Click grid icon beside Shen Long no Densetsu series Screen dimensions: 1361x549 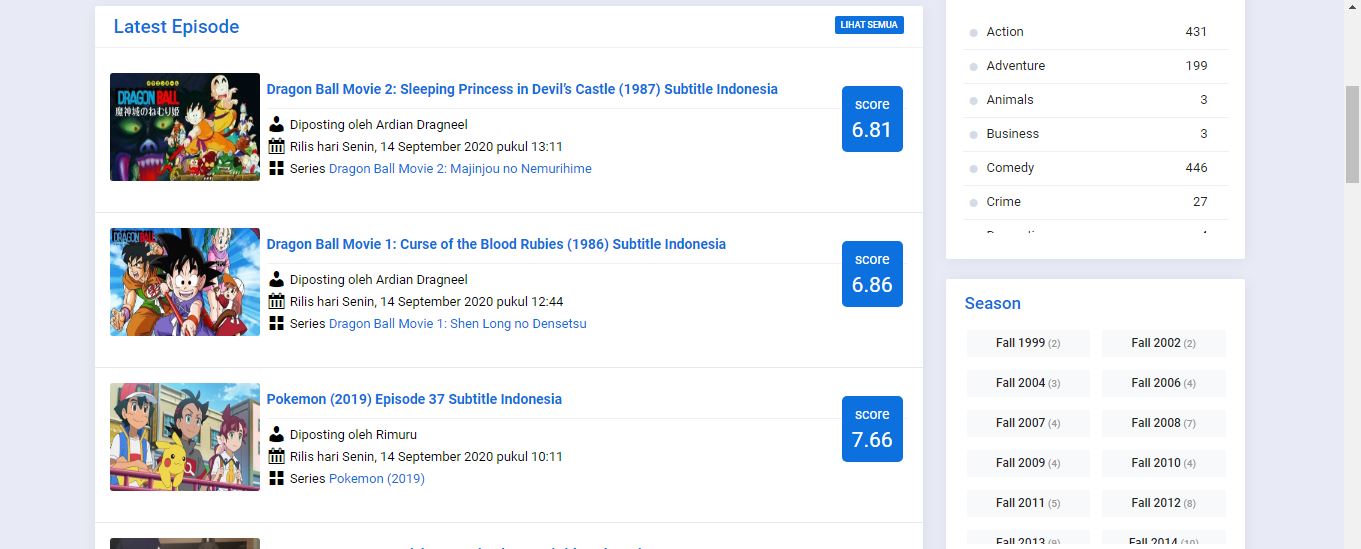(277, 323)
